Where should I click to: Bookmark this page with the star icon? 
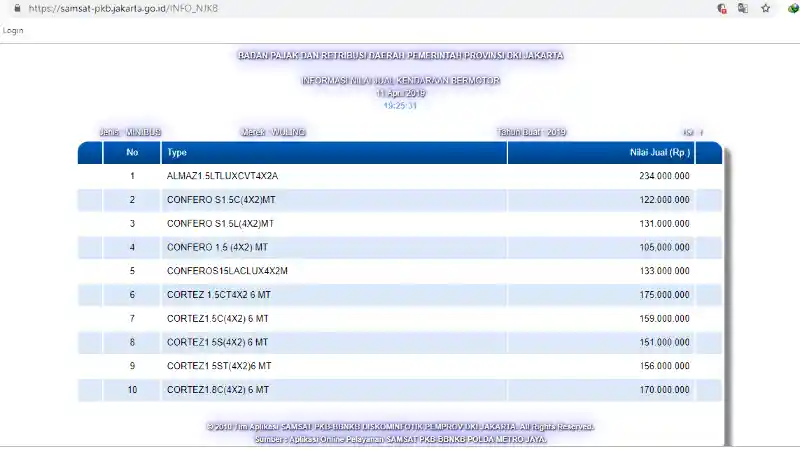pyautogui.click(x=765, y=8)
